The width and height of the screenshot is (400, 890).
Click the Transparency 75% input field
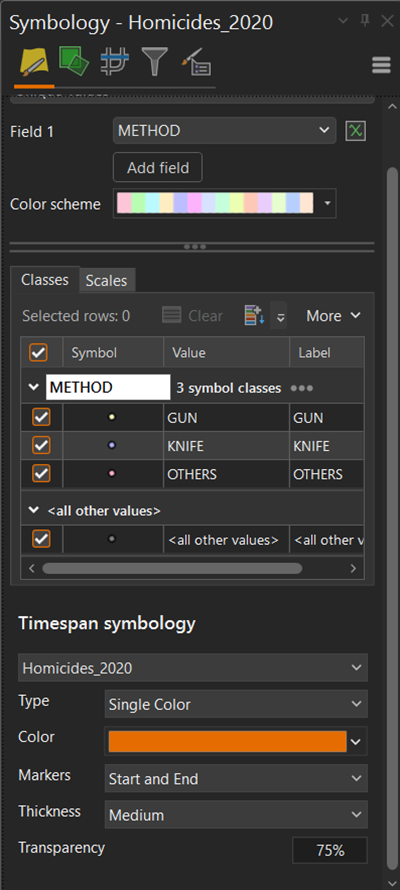[x=330, y=850]
